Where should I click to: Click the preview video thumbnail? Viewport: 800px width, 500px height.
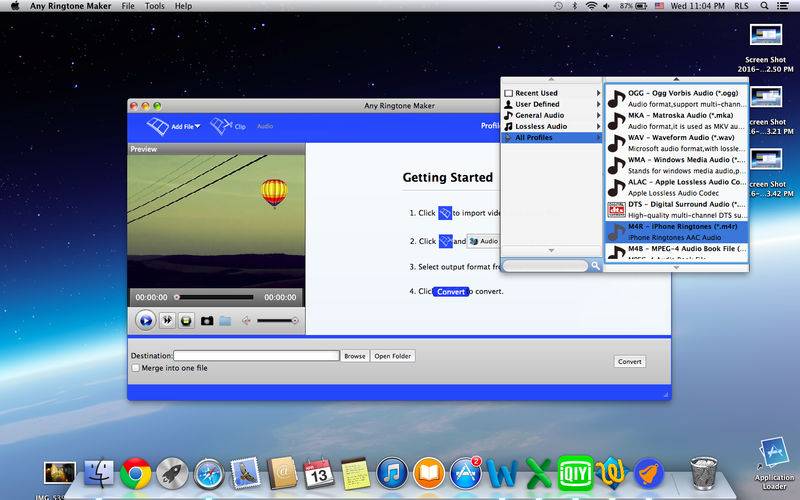tap(216, 220)
